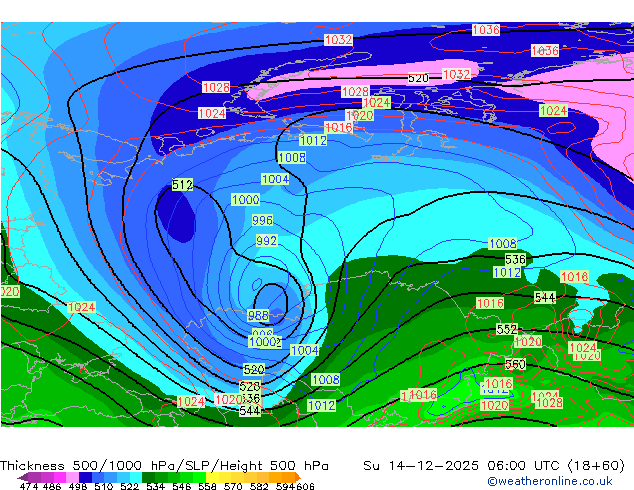The width and height of the screenshot is (634, 490).
Task: Click the blue 992 isobar label
Action: tap(266, 241)
